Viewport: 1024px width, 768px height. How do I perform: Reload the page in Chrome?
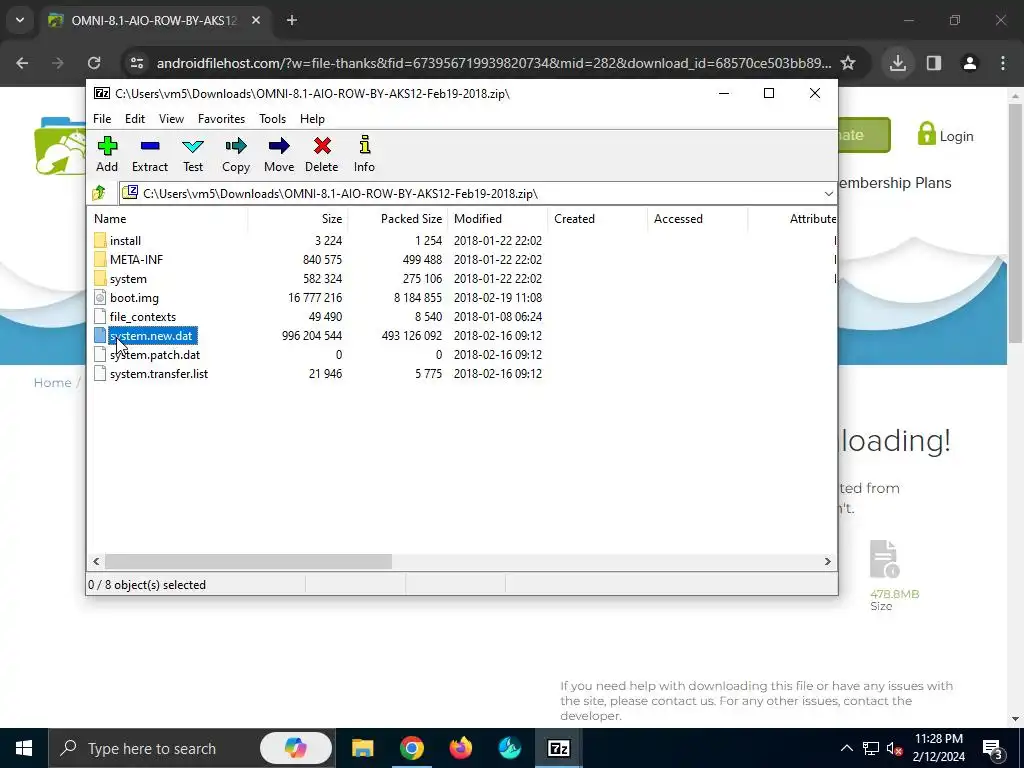pos(94,63)
